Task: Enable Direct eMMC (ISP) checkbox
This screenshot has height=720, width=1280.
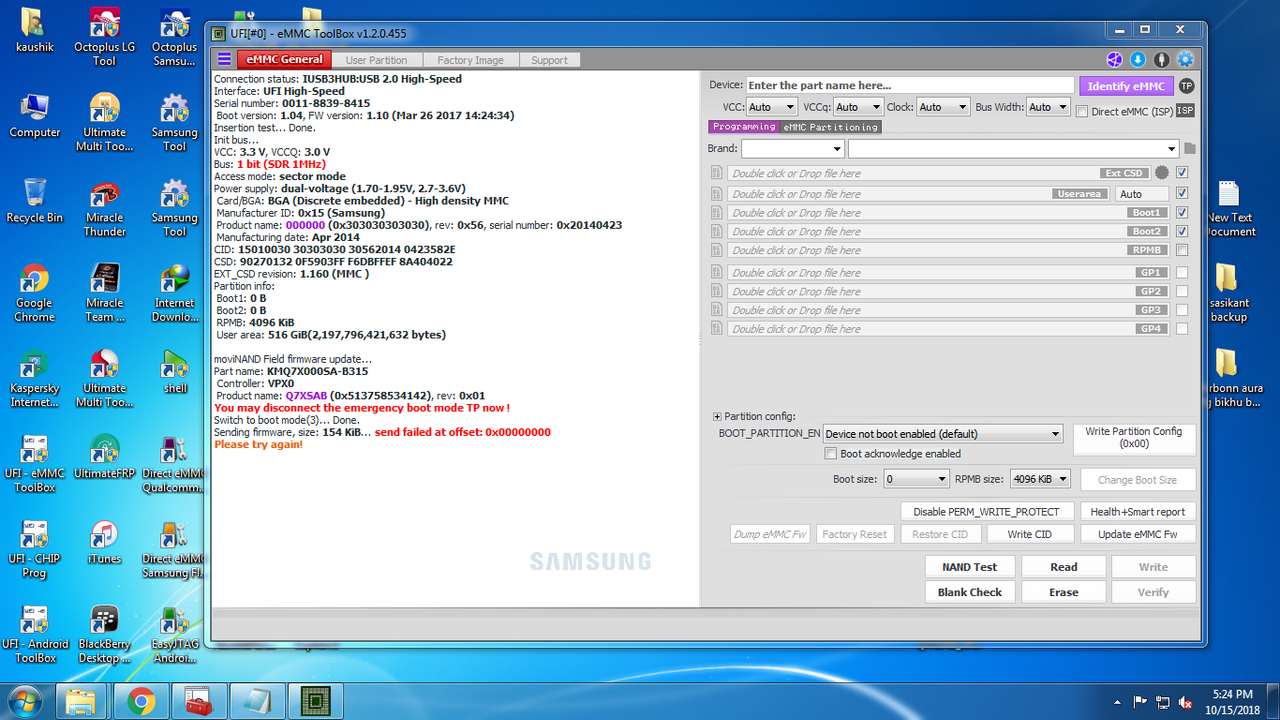Action: click(1082, 112)
